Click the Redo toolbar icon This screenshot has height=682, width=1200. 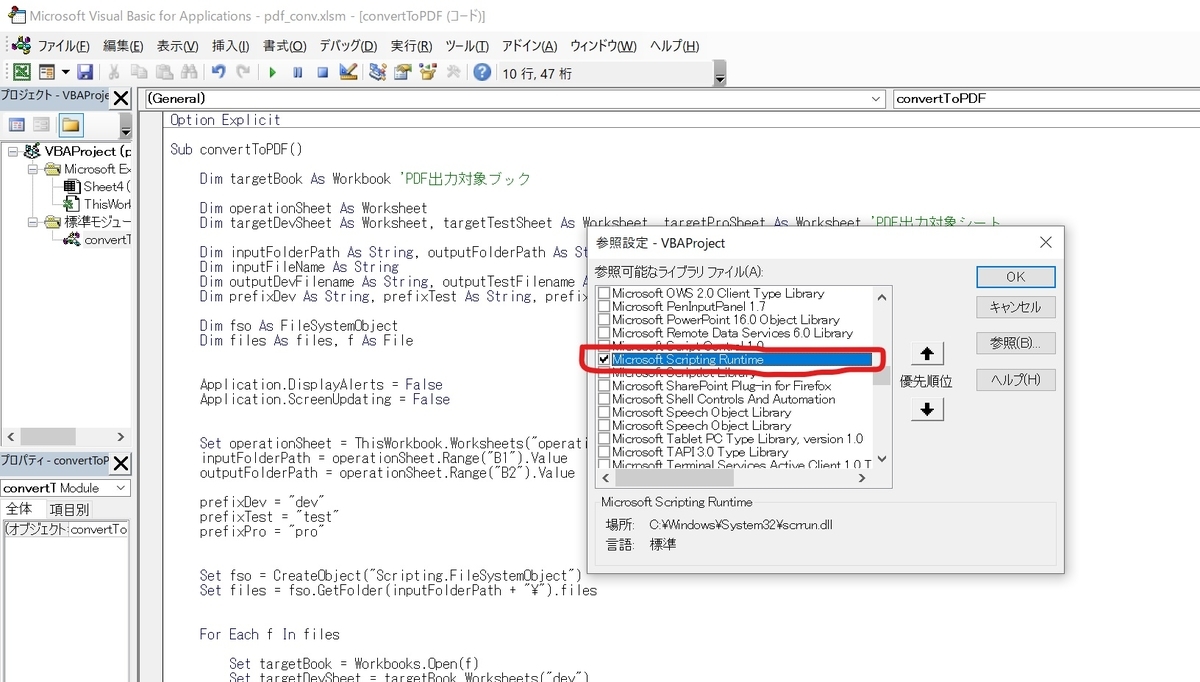point(243,72)
